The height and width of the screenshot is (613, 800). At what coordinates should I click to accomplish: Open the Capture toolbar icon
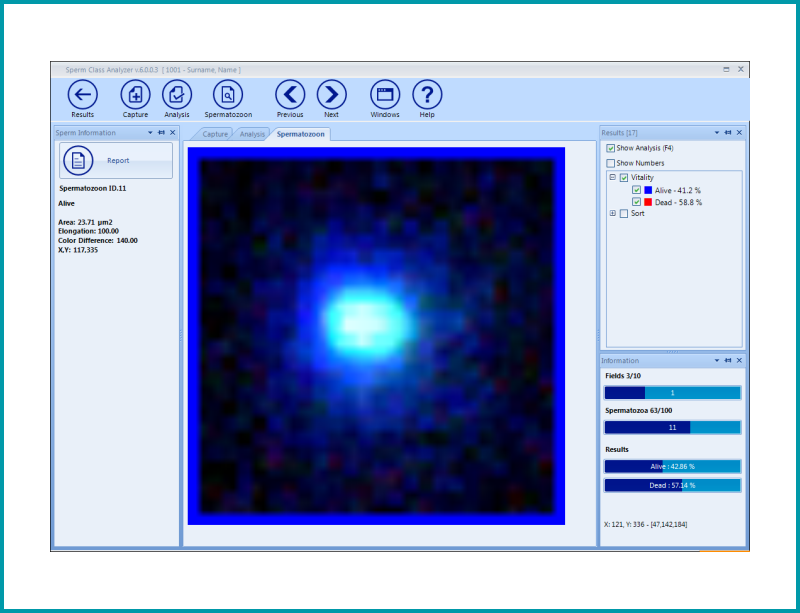[x=135, y=95]
